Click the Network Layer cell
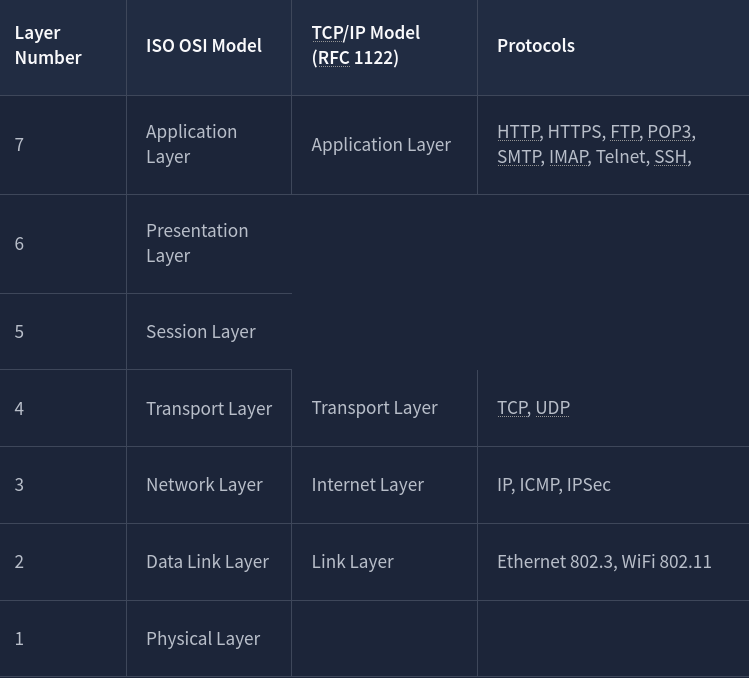This screenshot has width=749, height=678. click(x=204, y=485)
